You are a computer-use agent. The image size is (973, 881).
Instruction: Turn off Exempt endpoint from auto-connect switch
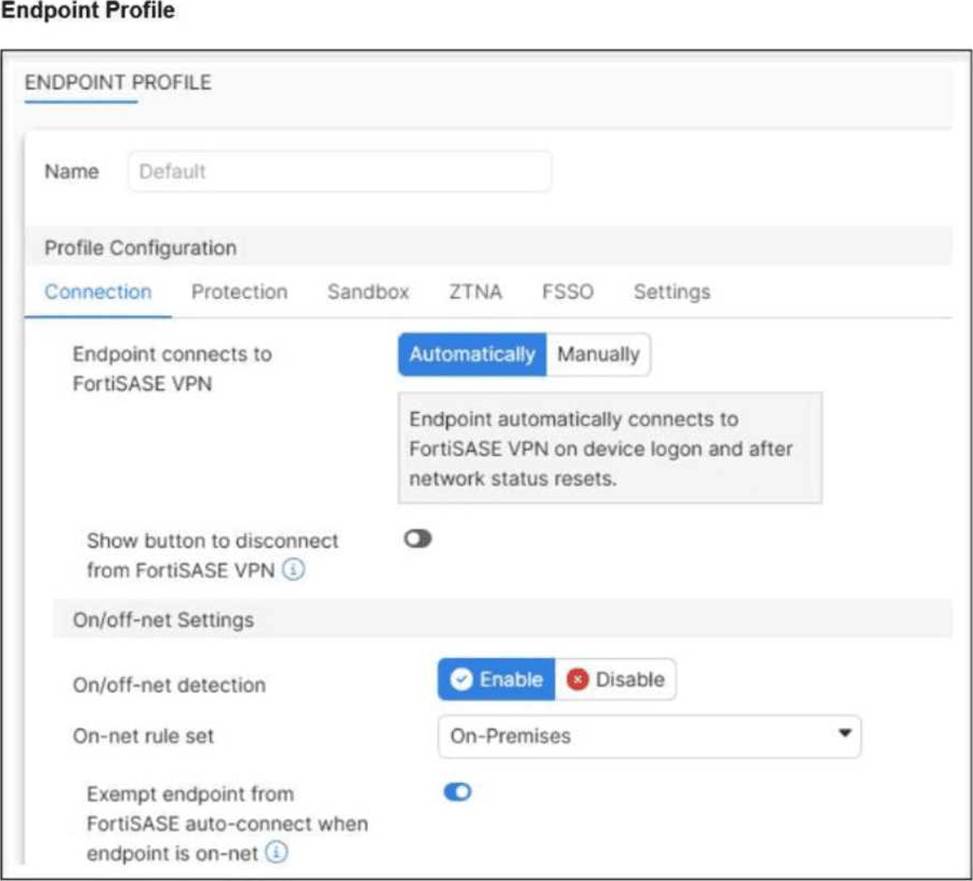[457, 793]
